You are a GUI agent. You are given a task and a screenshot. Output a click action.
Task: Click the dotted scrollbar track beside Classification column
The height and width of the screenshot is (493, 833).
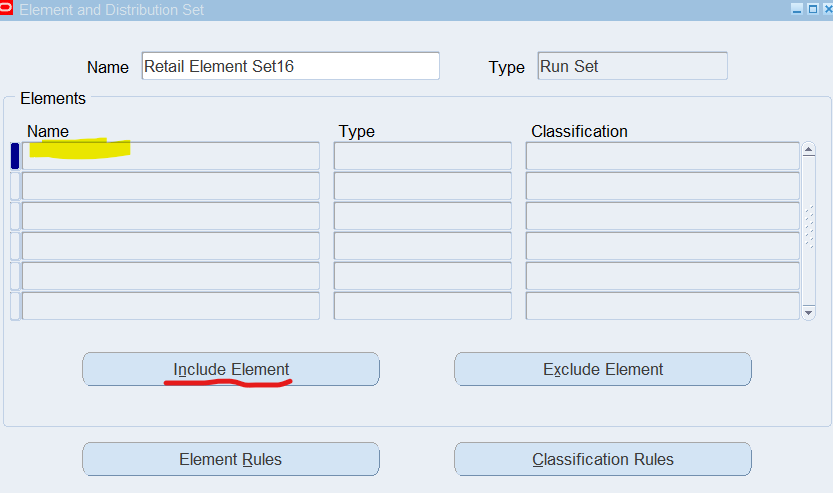coord(808,228)
